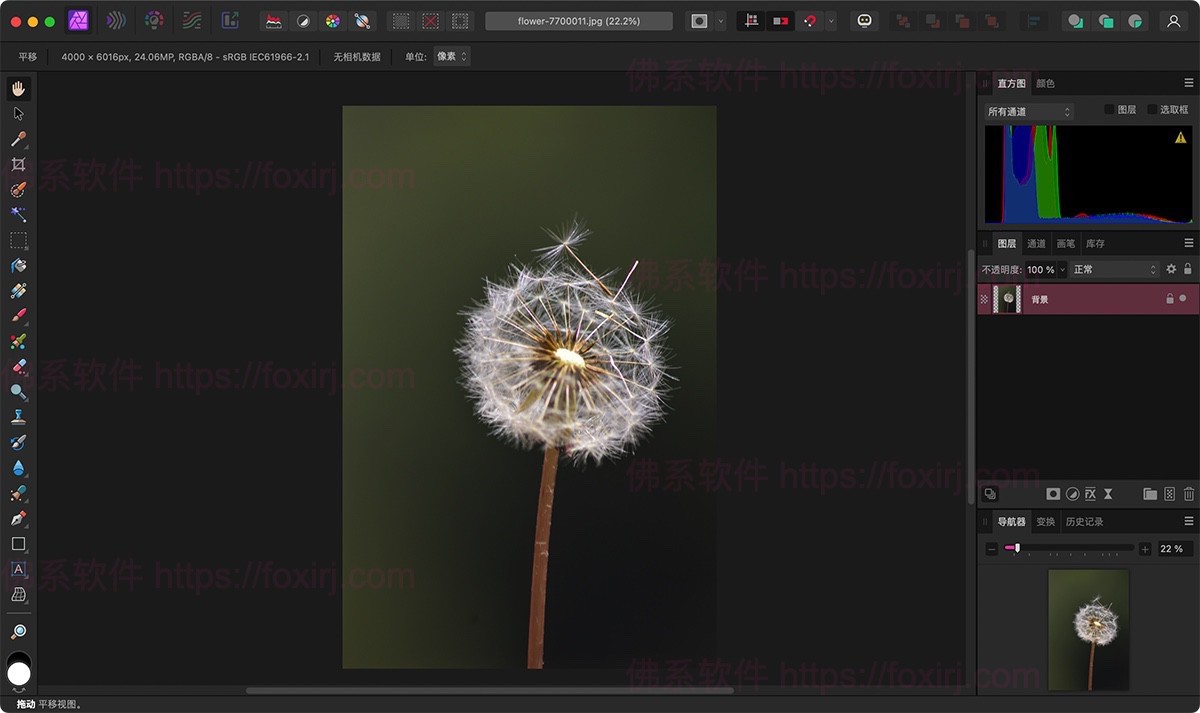
Task: Select the Artistic Text tool
Action: click(x=18, y=569)
